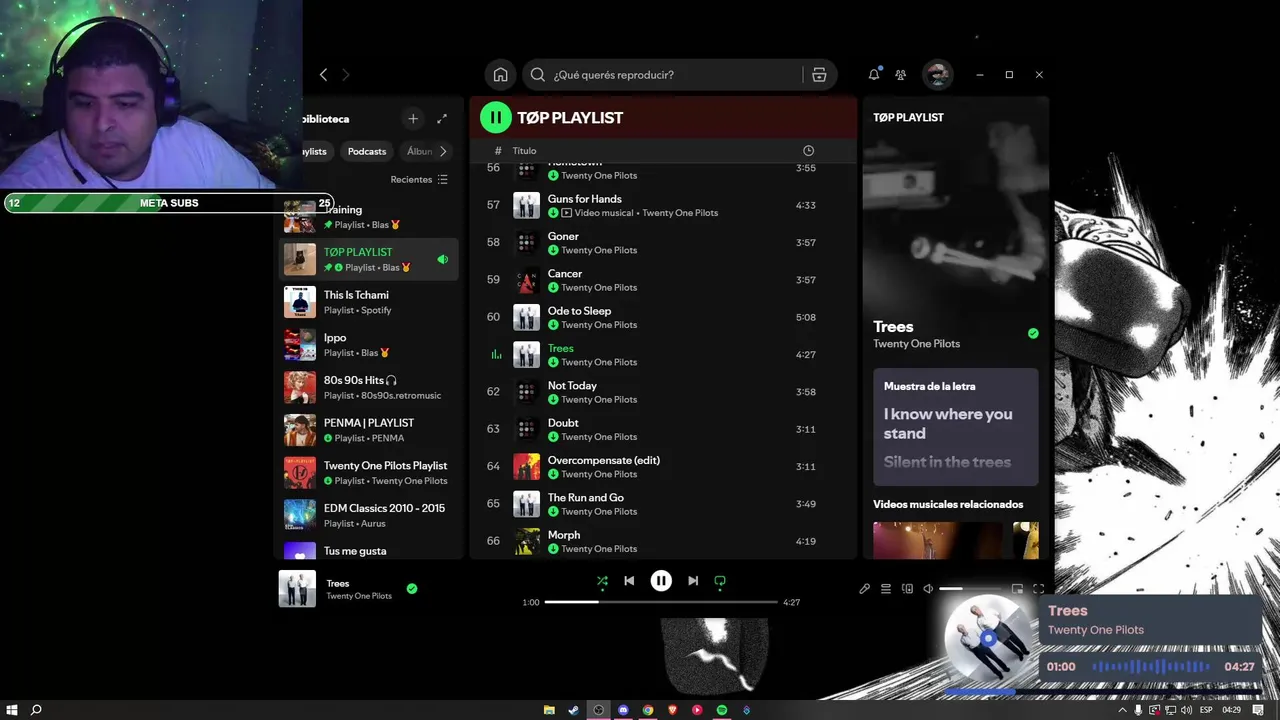Play track Ode to Sleep
Image resolution: width=1280 pixels, height=720 pixels.
click(662, 317)
